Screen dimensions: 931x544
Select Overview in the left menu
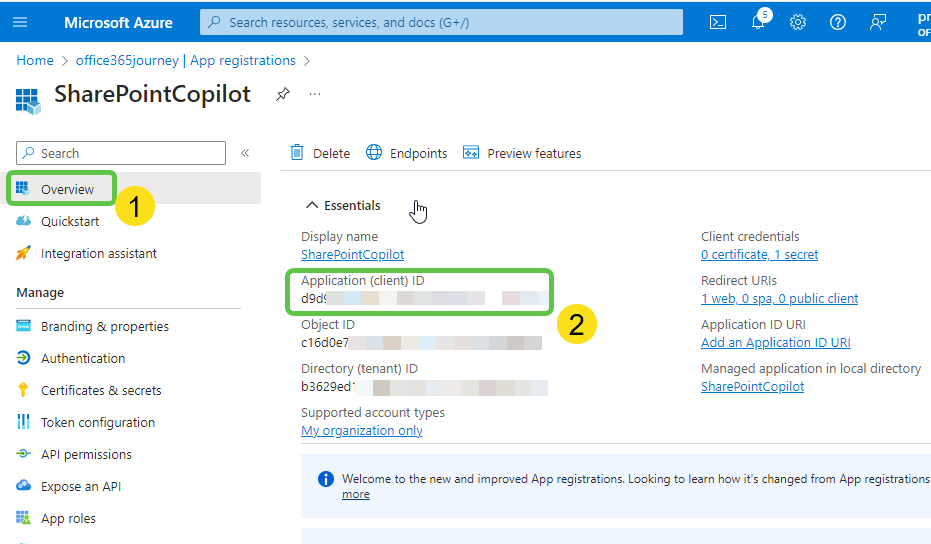point(67,189)
